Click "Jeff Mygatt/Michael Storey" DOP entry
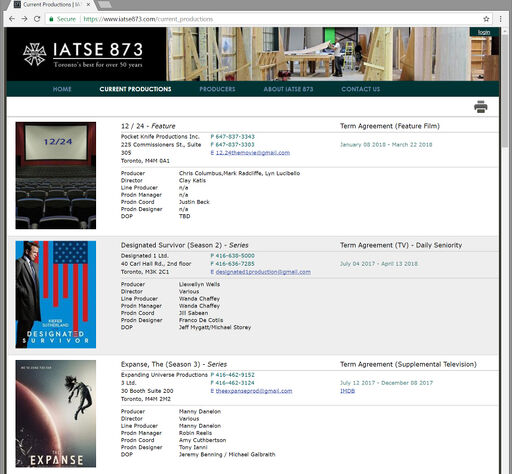The height and width of the screenshot is (474, 512). click(x=215, y=327)
